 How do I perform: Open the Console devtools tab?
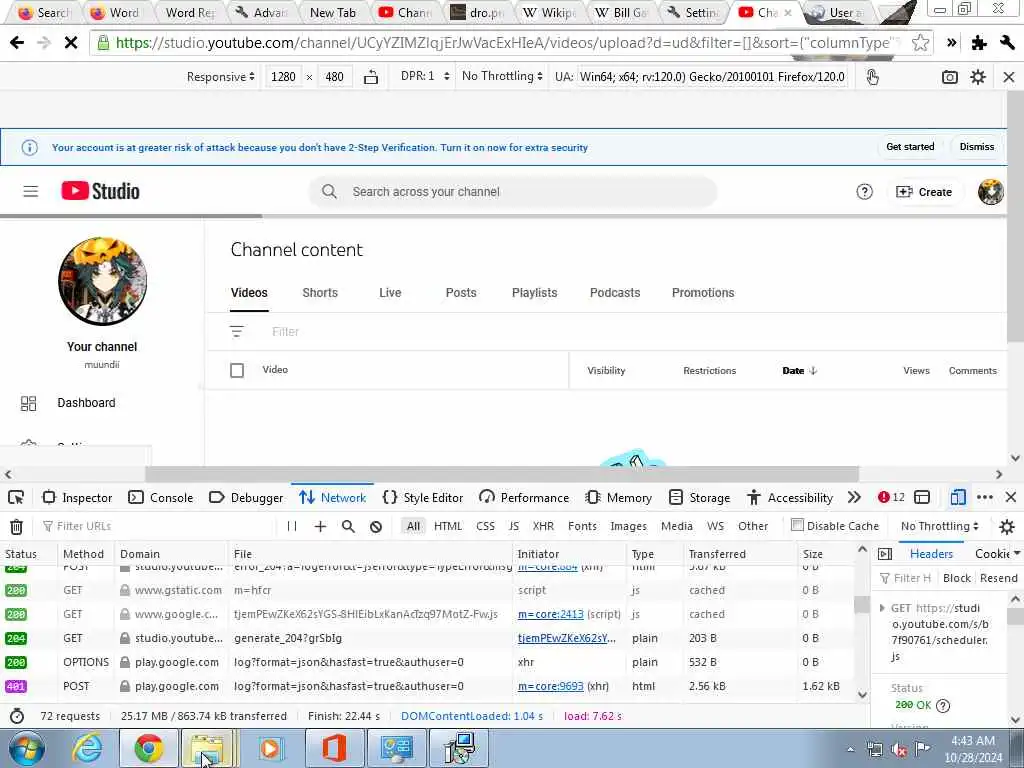pos(161,498)
